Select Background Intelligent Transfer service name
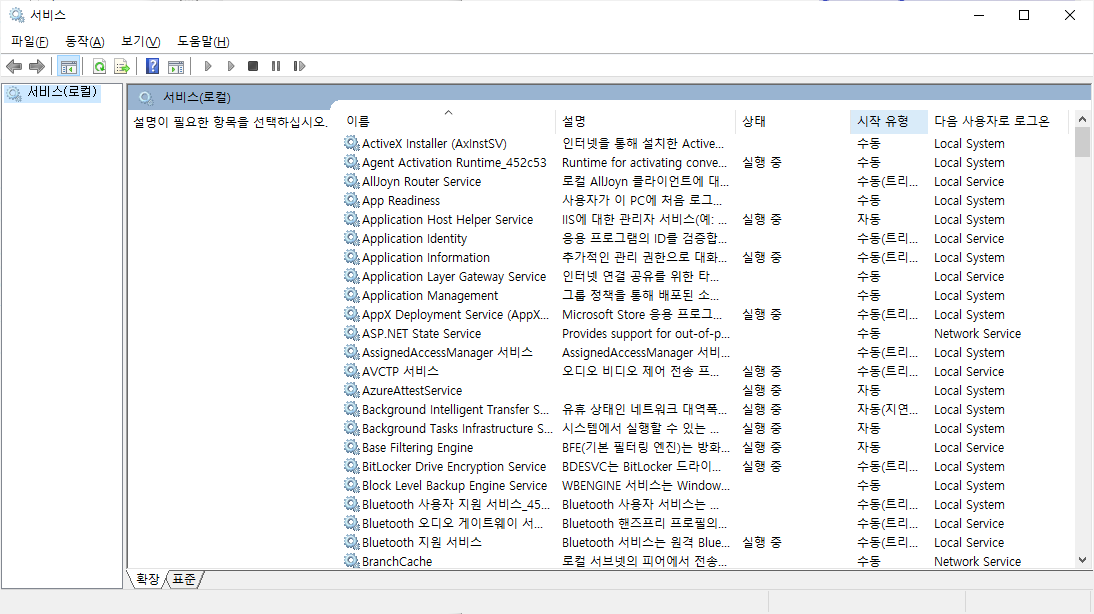Viewport: 1094px width, 614px height. (456, 410)
